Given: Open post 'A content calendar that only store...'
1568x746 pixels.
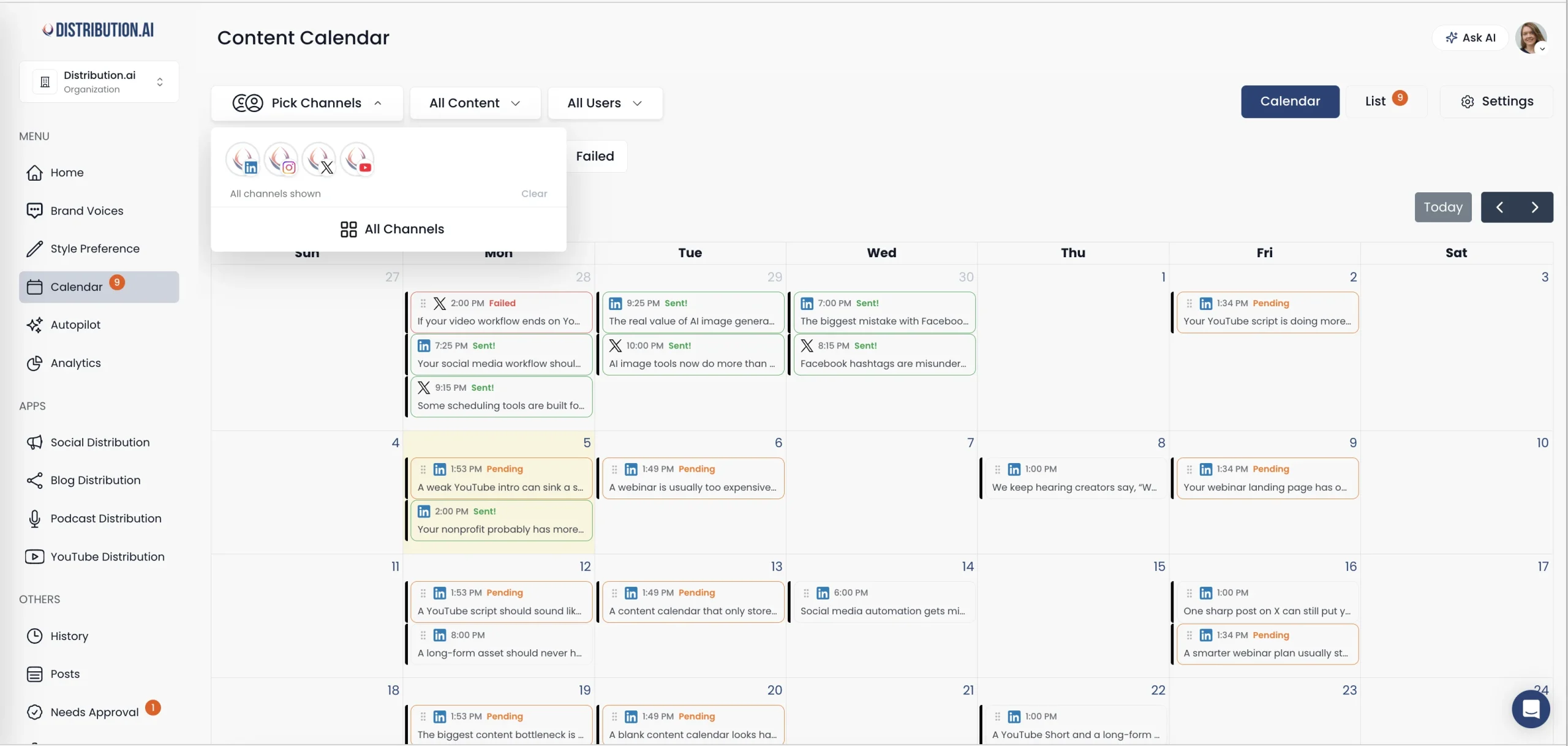Looking at the screenshot, I should pos(693,602).
